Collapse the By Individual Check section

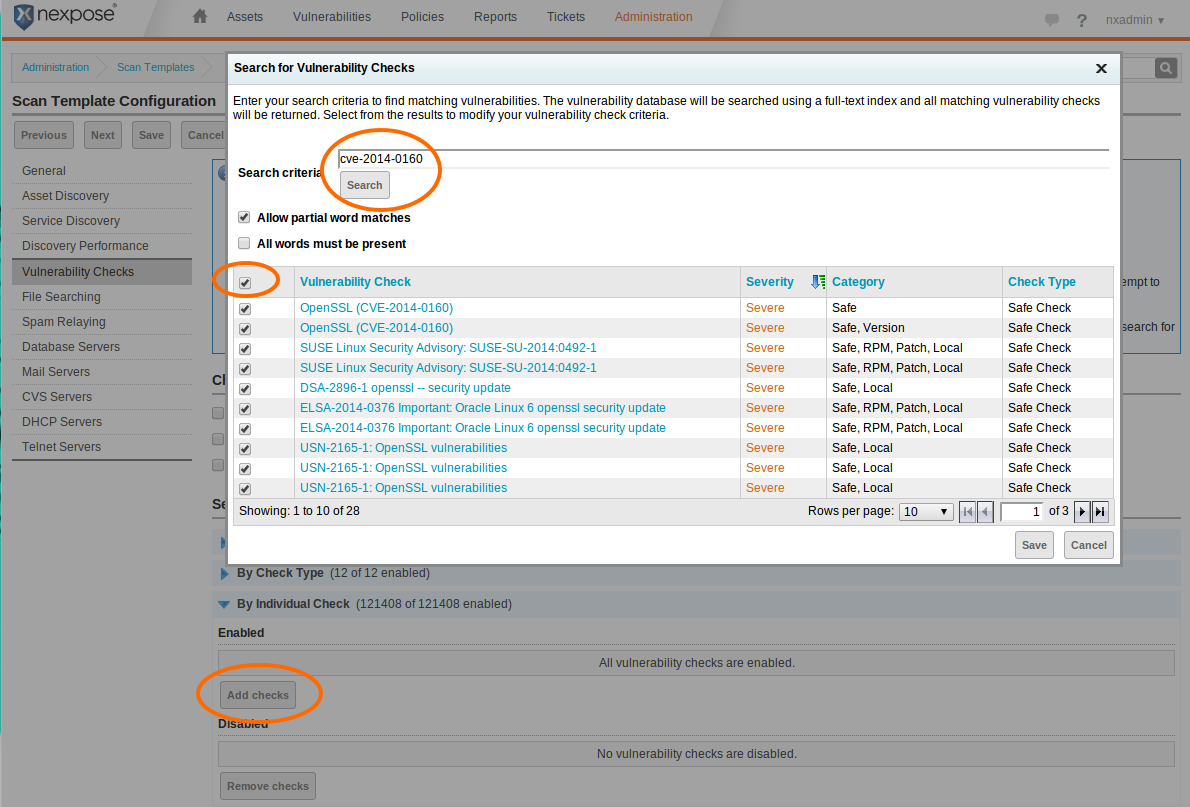pos(224,604)
